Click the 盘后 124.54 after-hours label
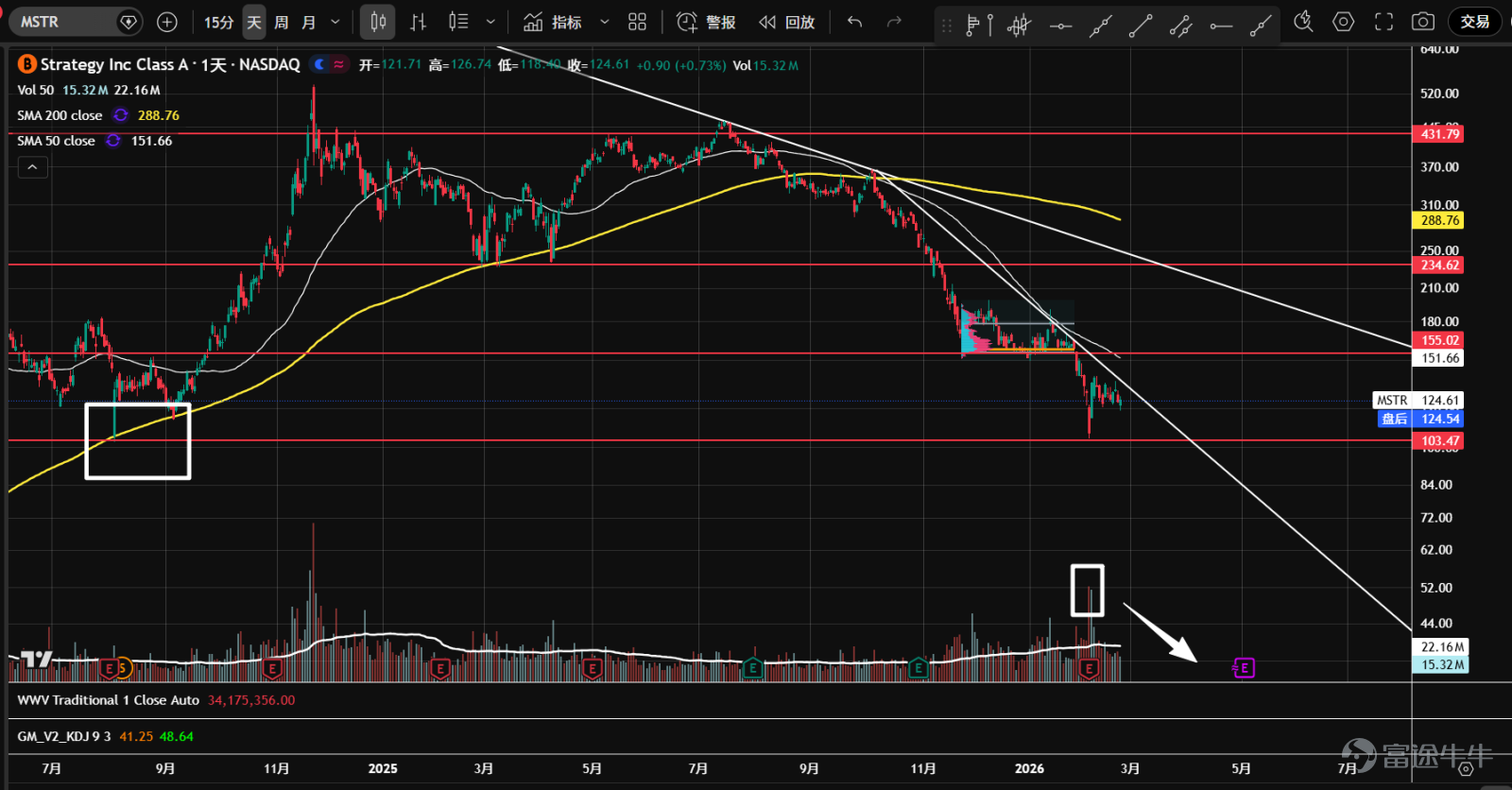 (x=1420, y=419)
